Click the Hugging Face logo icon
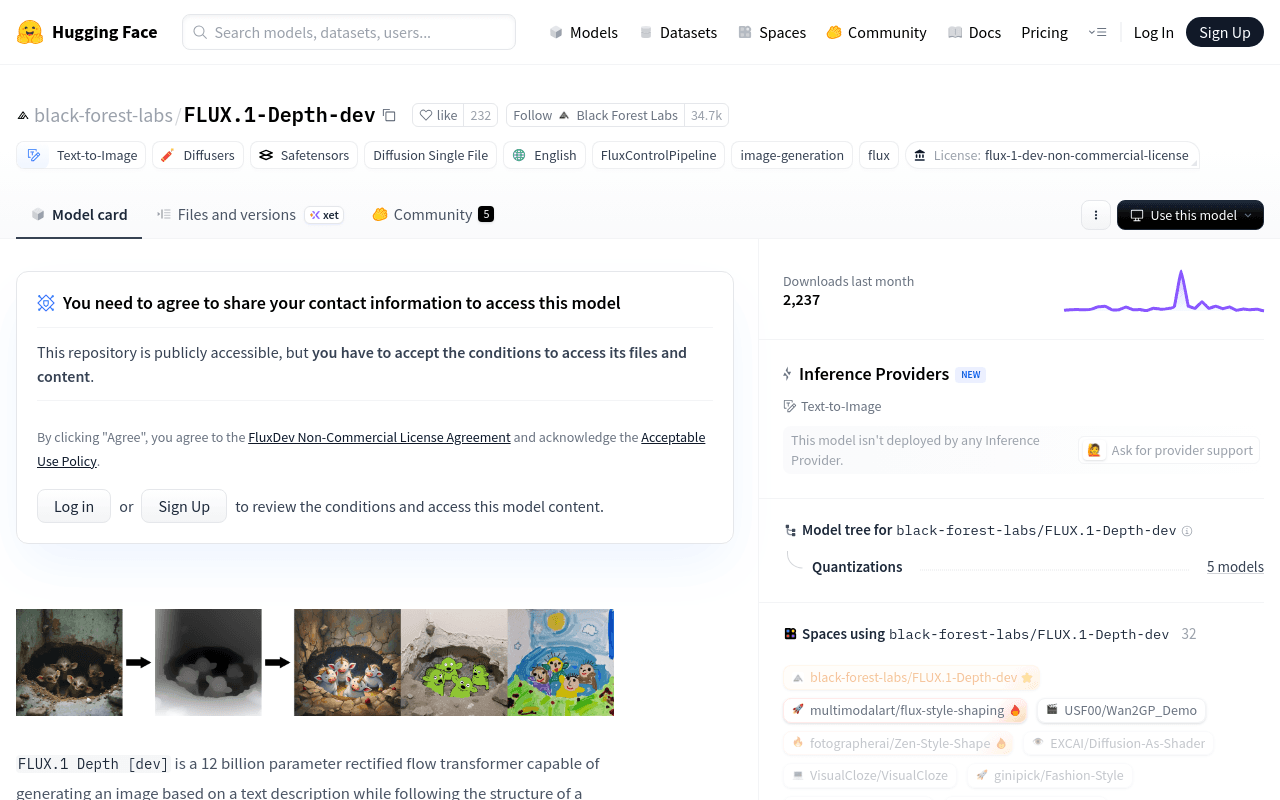This screenshot has height=800, width=1280. point(30,32)
